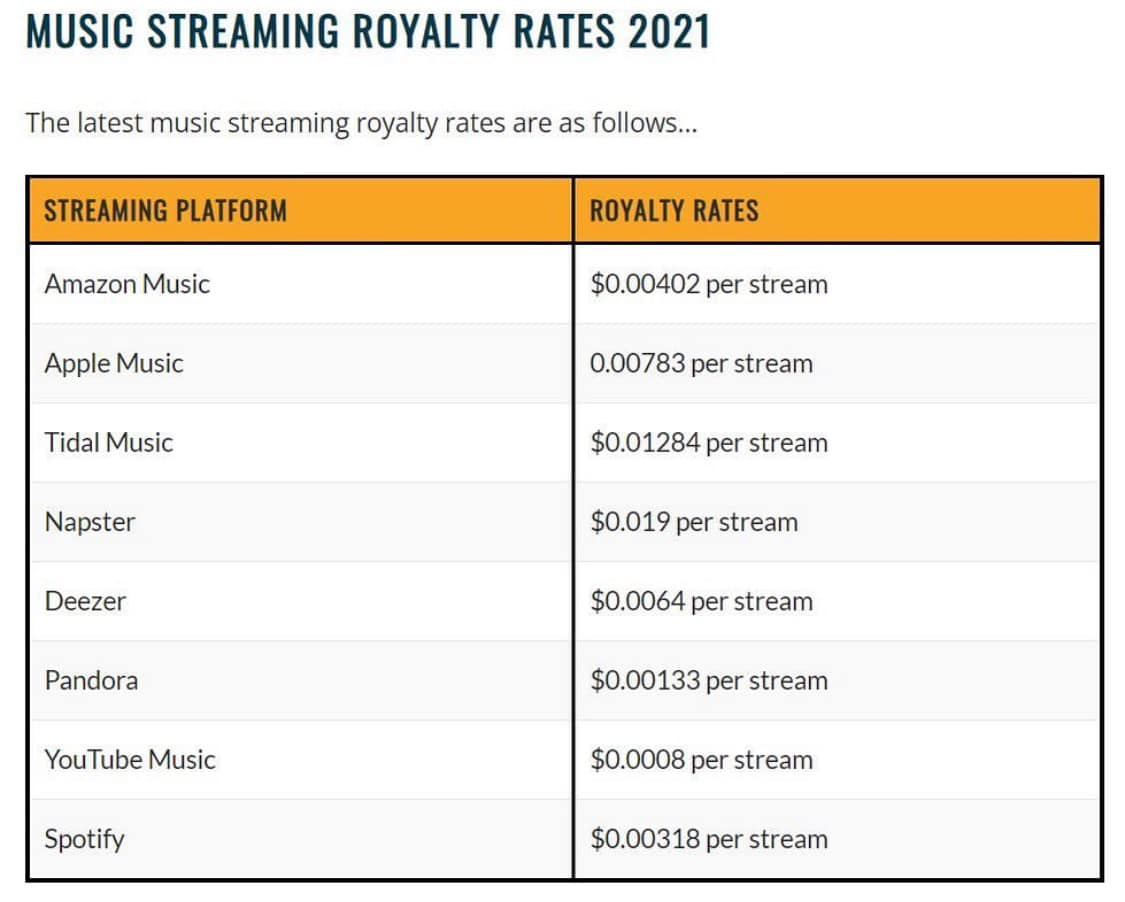1125x902 pixels.
Task: Select the 0.00783 per stream value
Action: click(x=701, y=363)
